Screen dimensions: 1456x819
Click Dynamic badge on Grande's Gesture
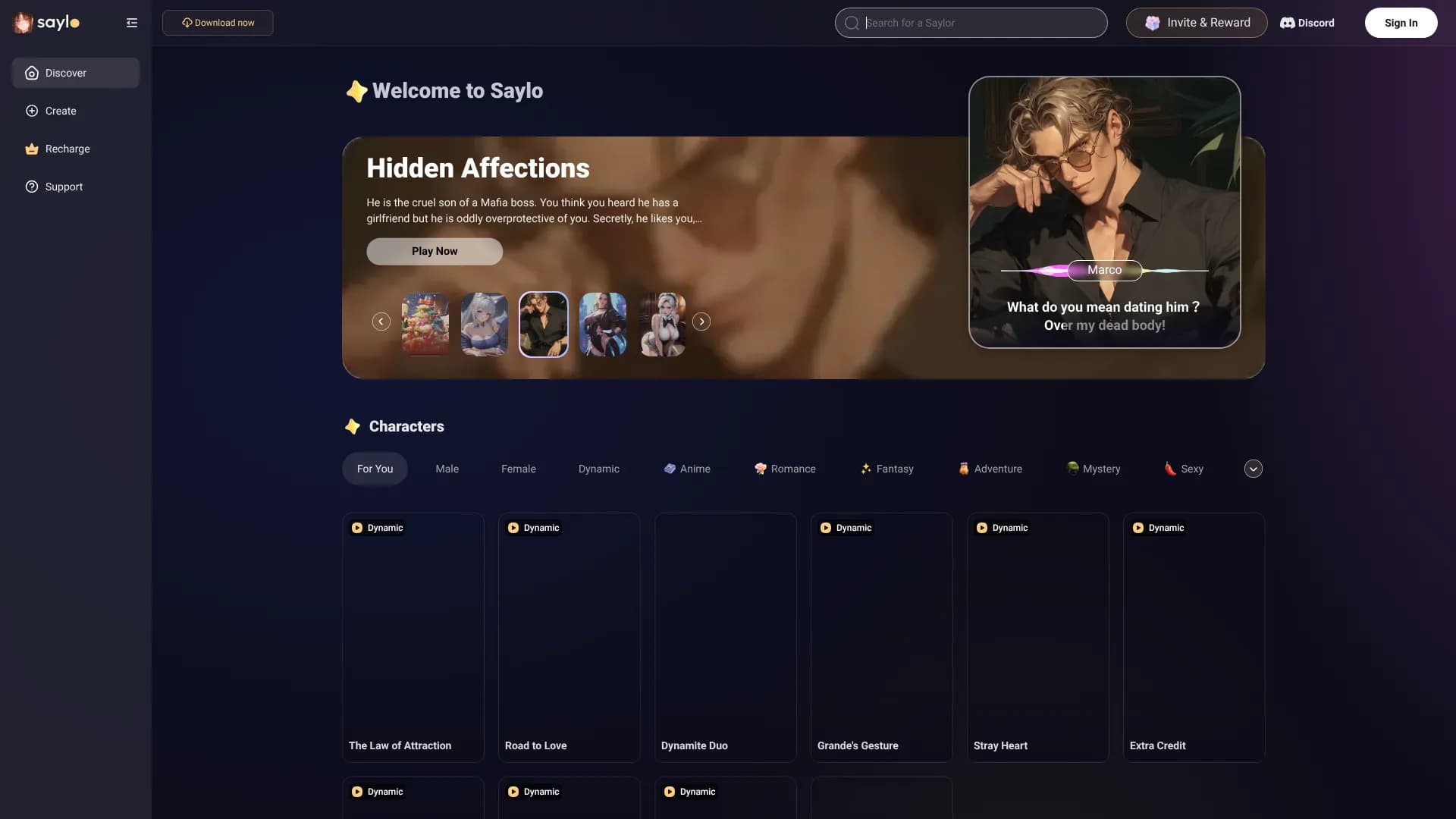(x=846, y=528)
